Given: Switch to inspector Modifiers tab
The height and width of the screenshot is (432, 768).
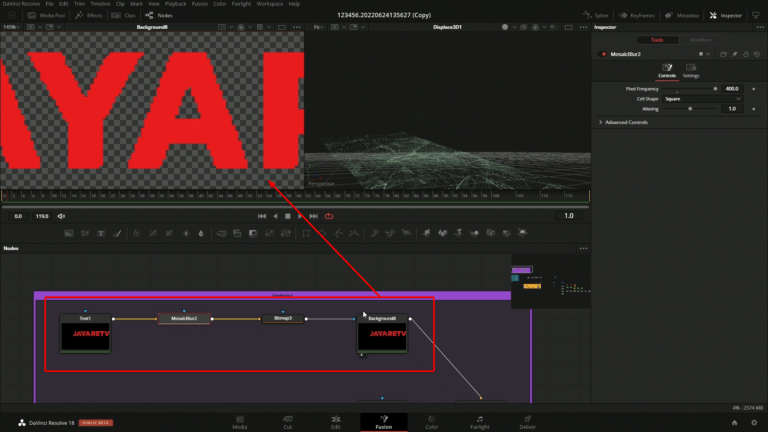Looking at the screenshot, I should point(700,40).
